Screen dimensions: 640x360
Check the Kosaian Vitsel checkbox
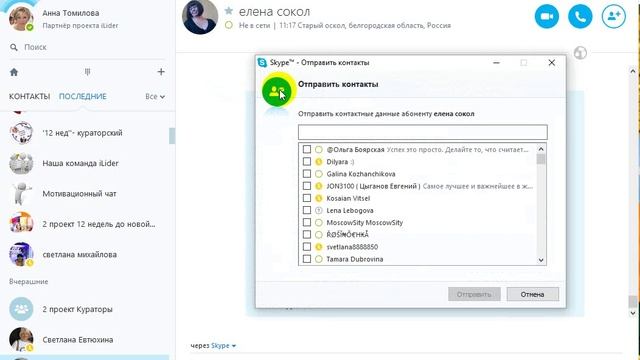307,198
